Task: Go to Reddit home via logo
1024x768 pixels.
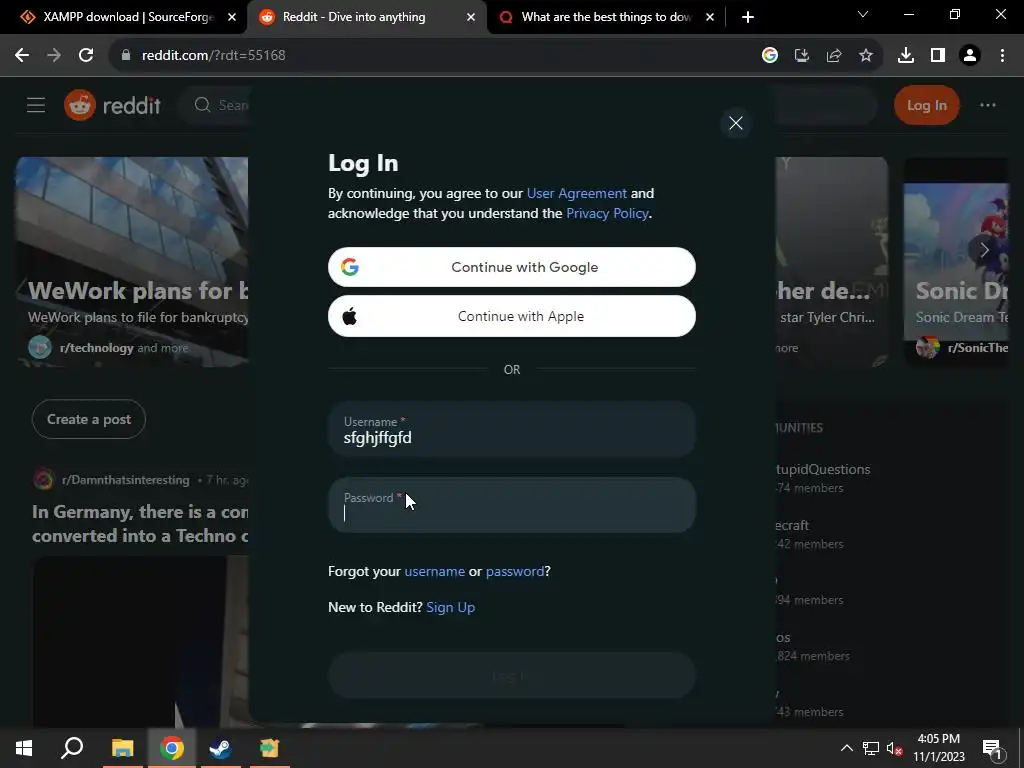Action: (112, 105)
